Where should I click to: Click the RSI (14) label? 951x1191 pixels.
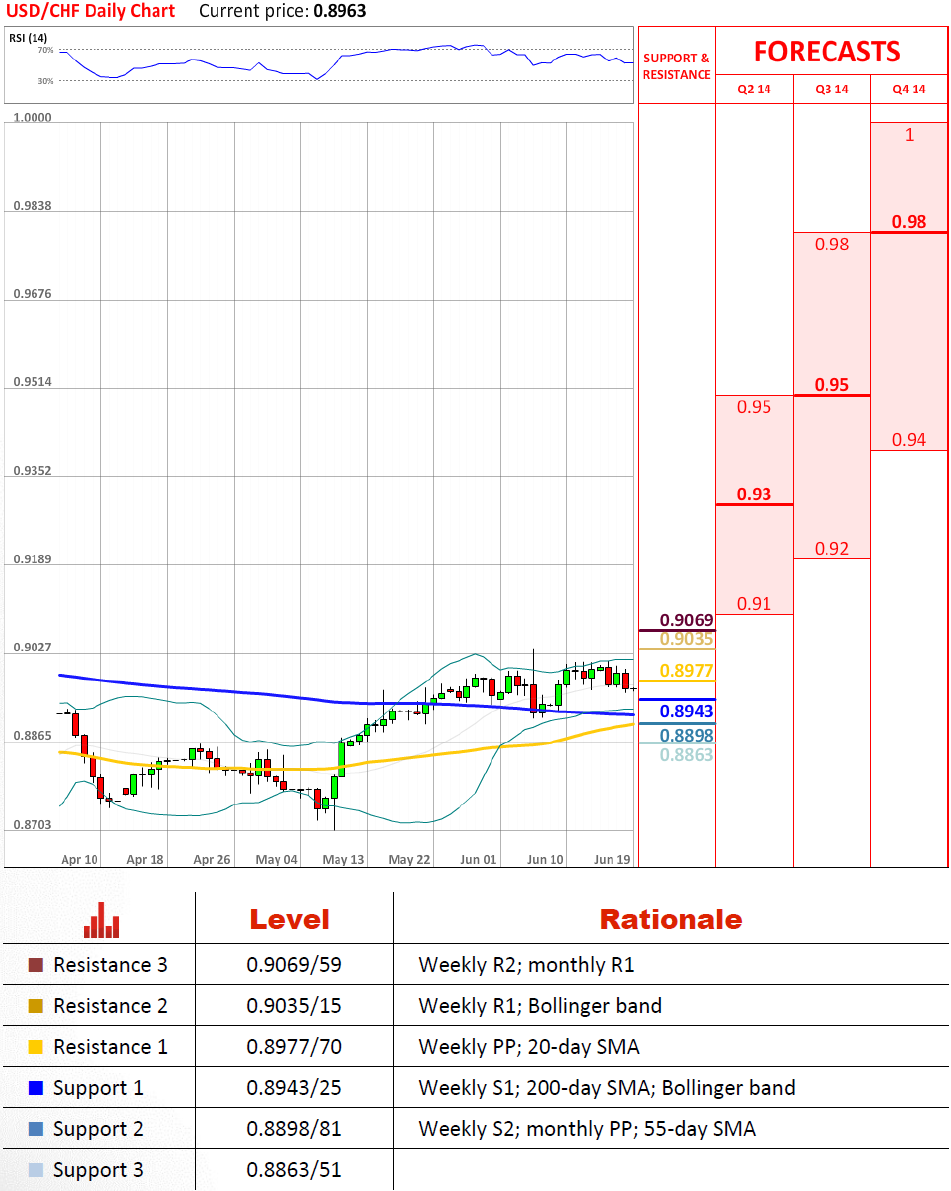[28, 38]
